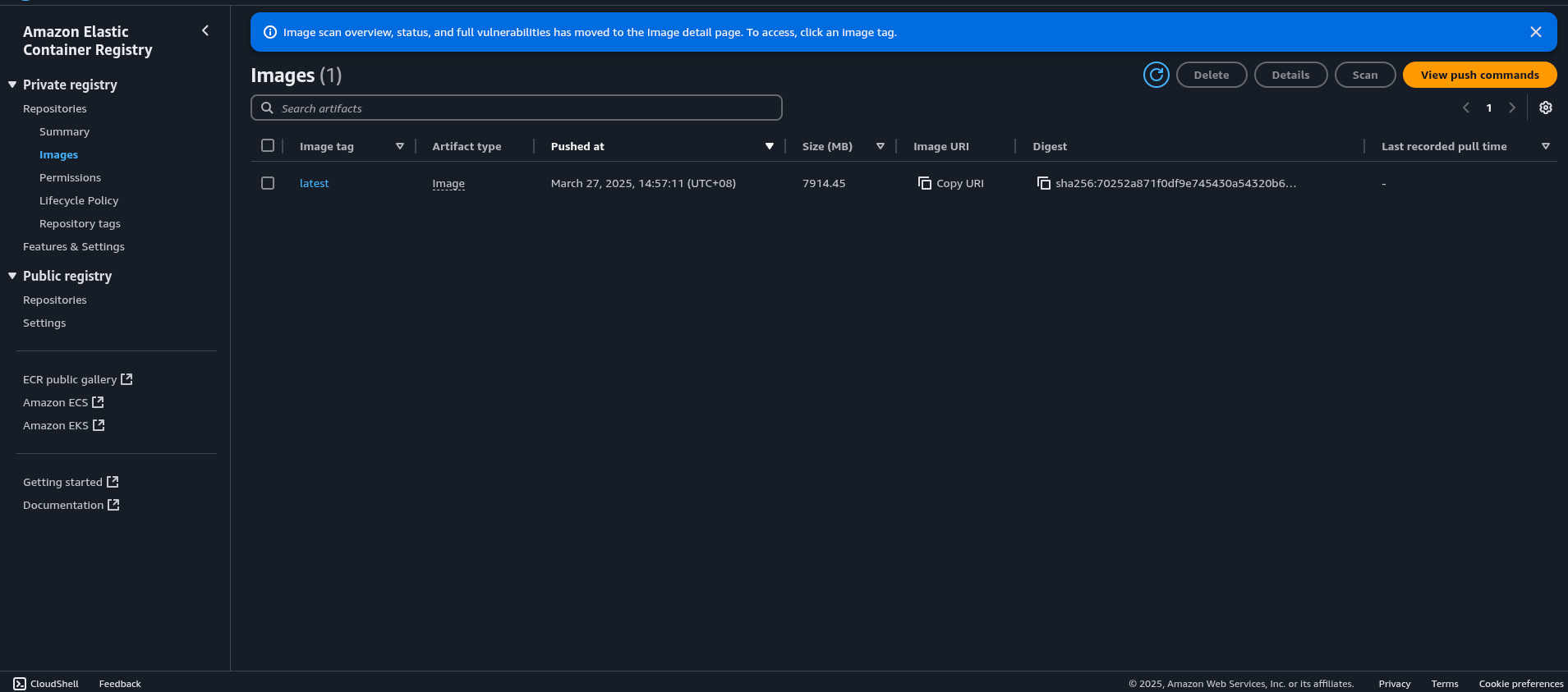Open Amazon ECS external link
This screenshot has width=1568, height=692.
point(63,402)
